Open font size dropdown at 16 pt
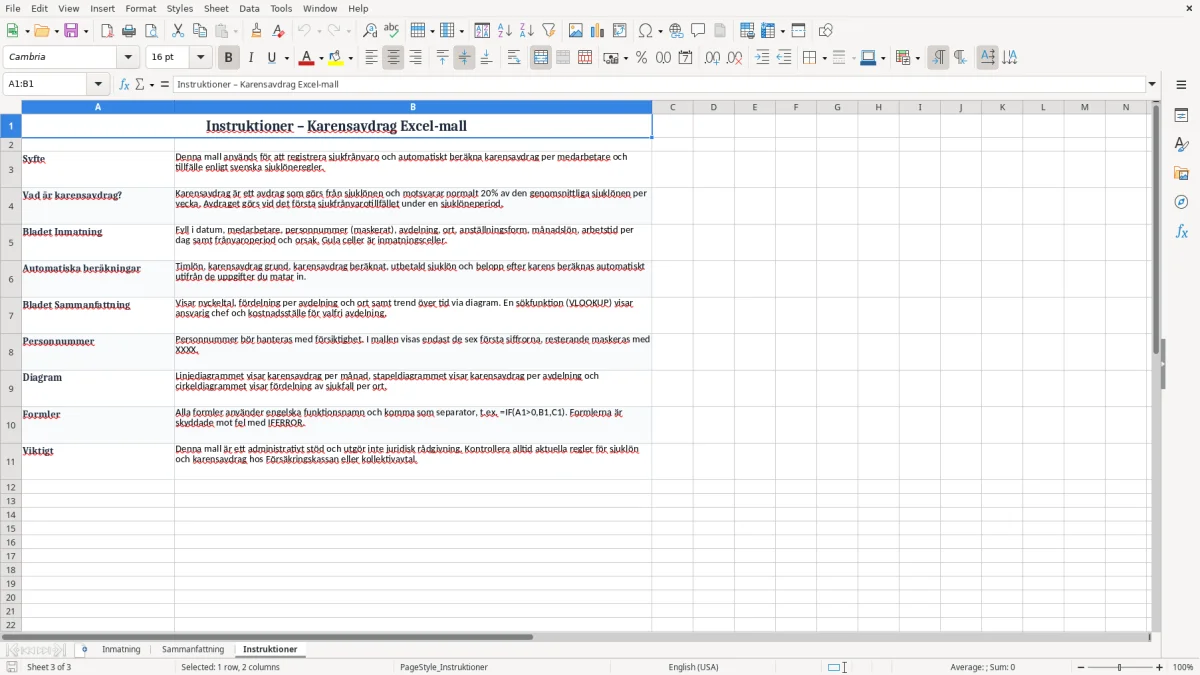Viewport: 1200px width, 675px height. 200,58
